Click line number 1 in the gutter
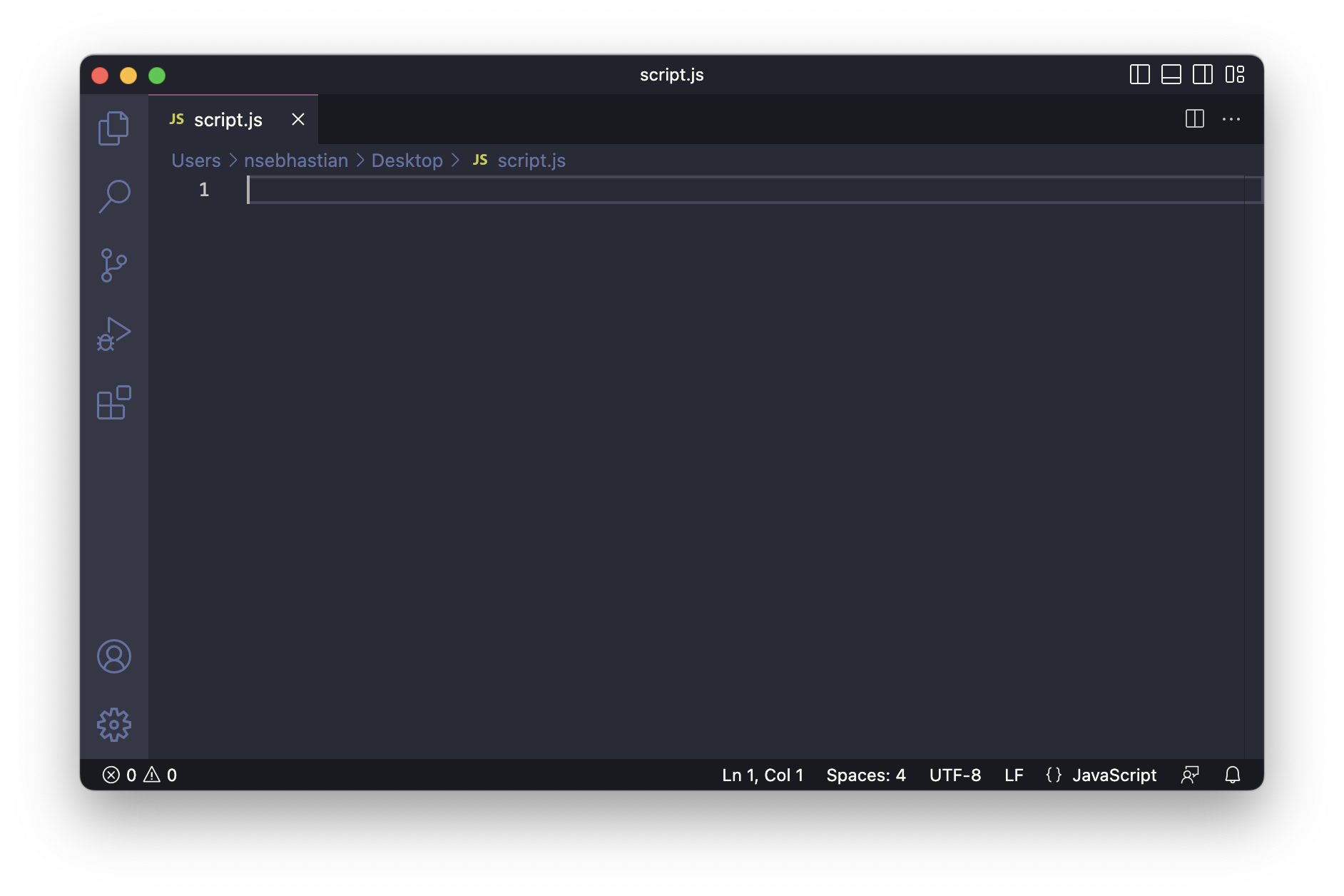This screenshot has height=896, width=1344. pyautogui.click(x=204, y=190)
